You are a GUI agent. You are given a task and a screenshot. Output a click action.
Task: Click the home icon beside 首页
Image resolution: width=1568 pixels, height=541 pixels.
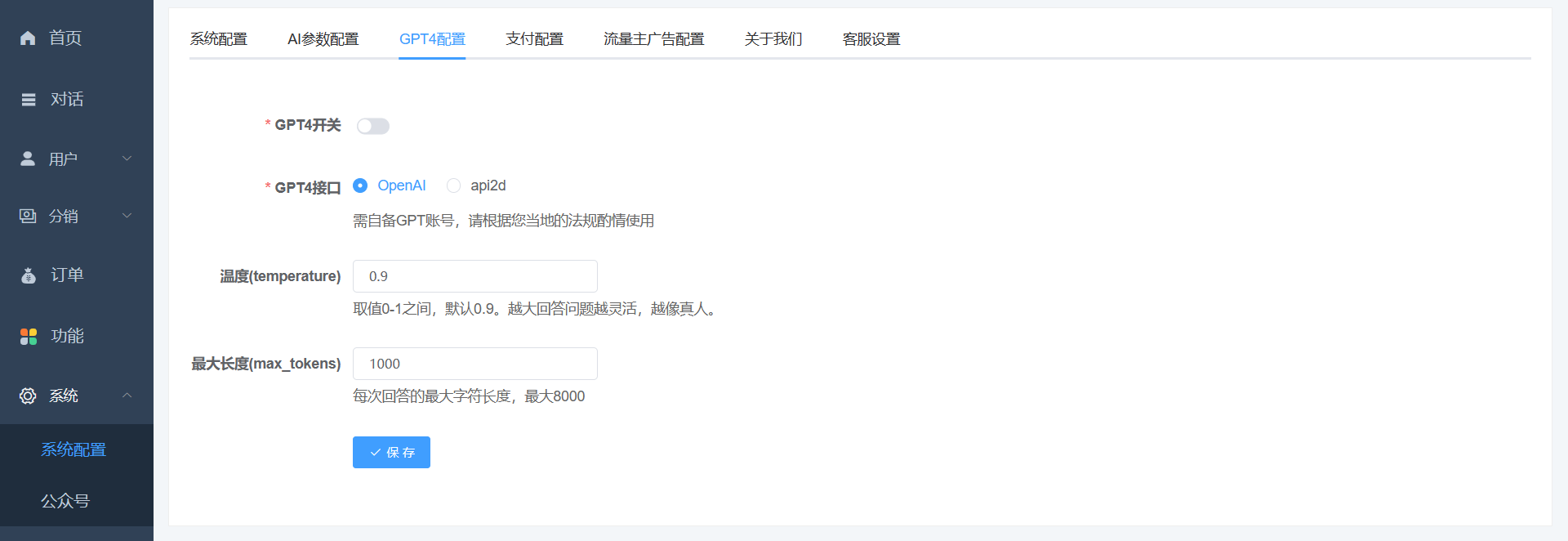[28, 38]
